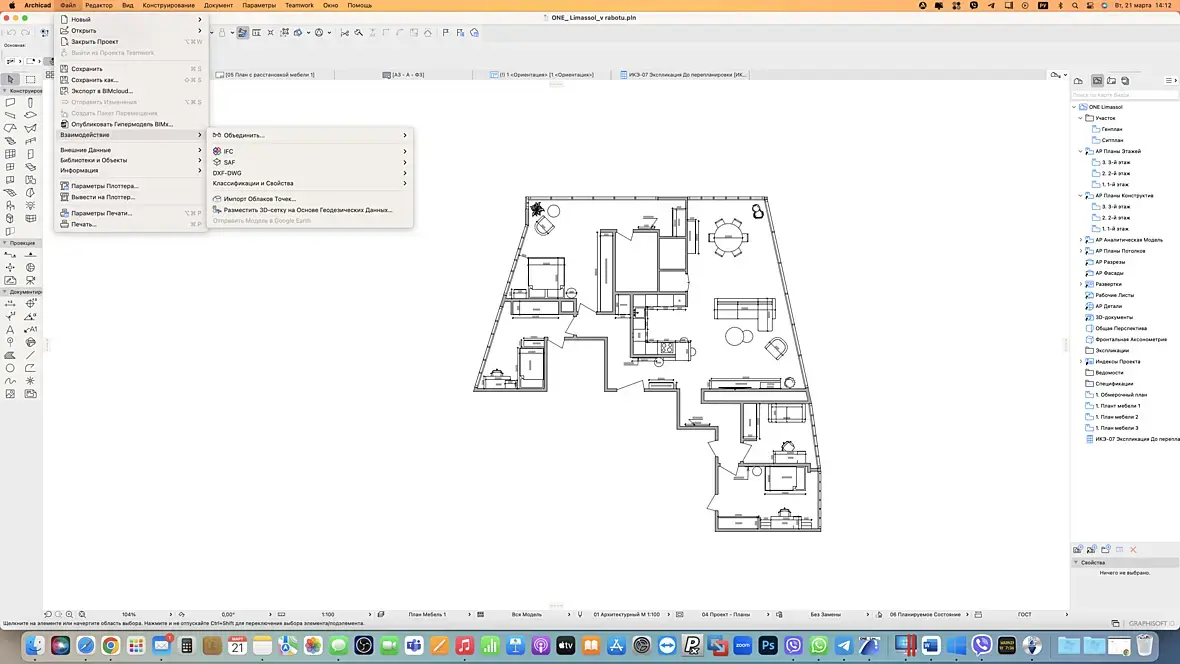
Task: Select АР Фасады in navigator
Action: 1109,273
